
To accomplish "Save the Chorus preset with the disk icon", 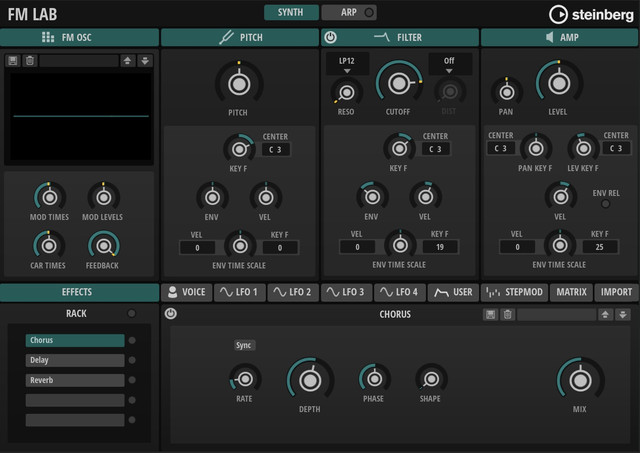I will tap(491, 314).
